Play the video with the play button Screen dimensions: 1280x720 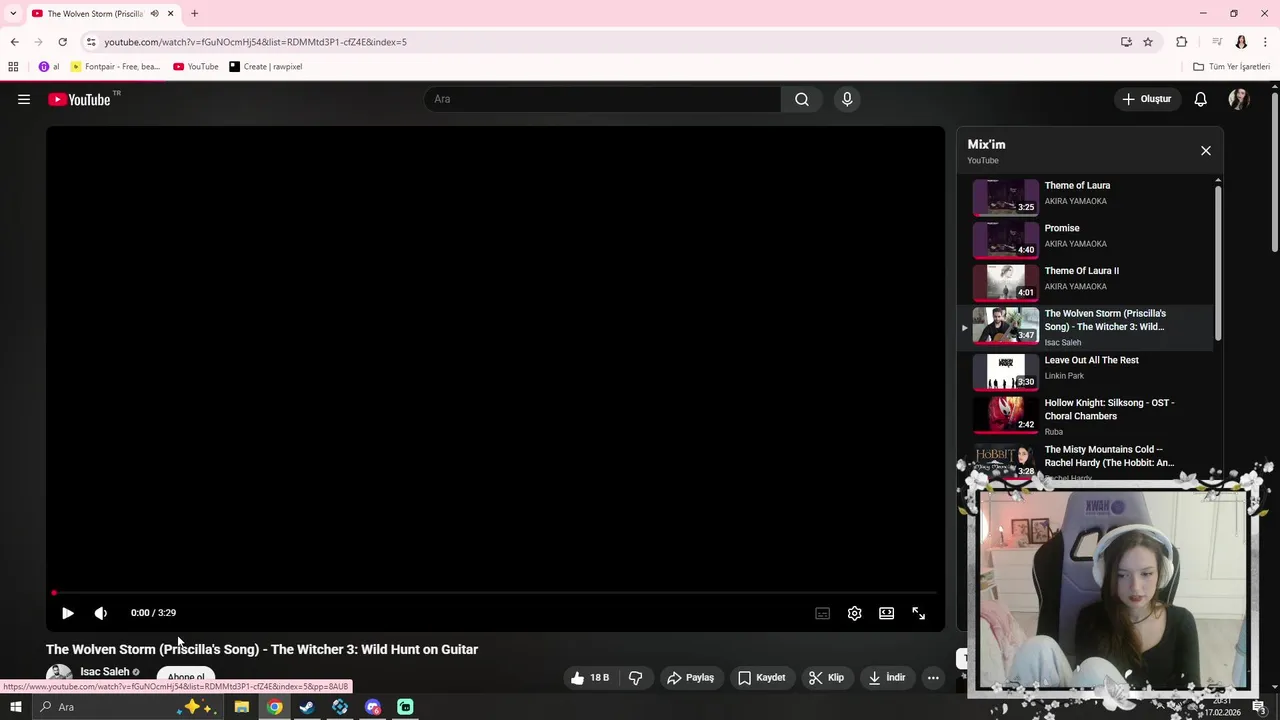click(67, 613)
